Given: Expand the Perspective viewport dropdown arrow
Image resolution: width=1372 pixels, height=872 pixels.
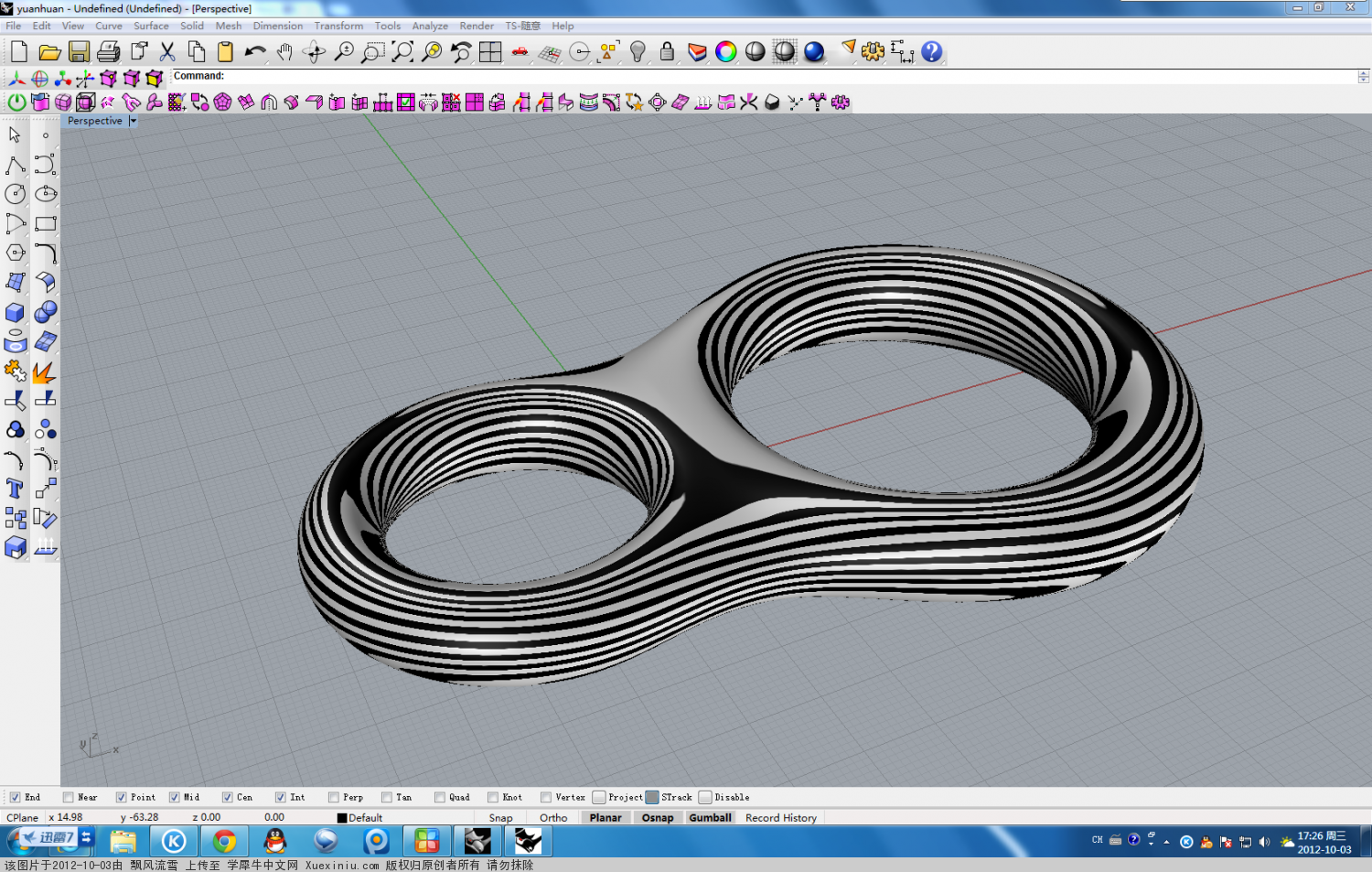Looking at the screenshot, I should tap(134, 121).
